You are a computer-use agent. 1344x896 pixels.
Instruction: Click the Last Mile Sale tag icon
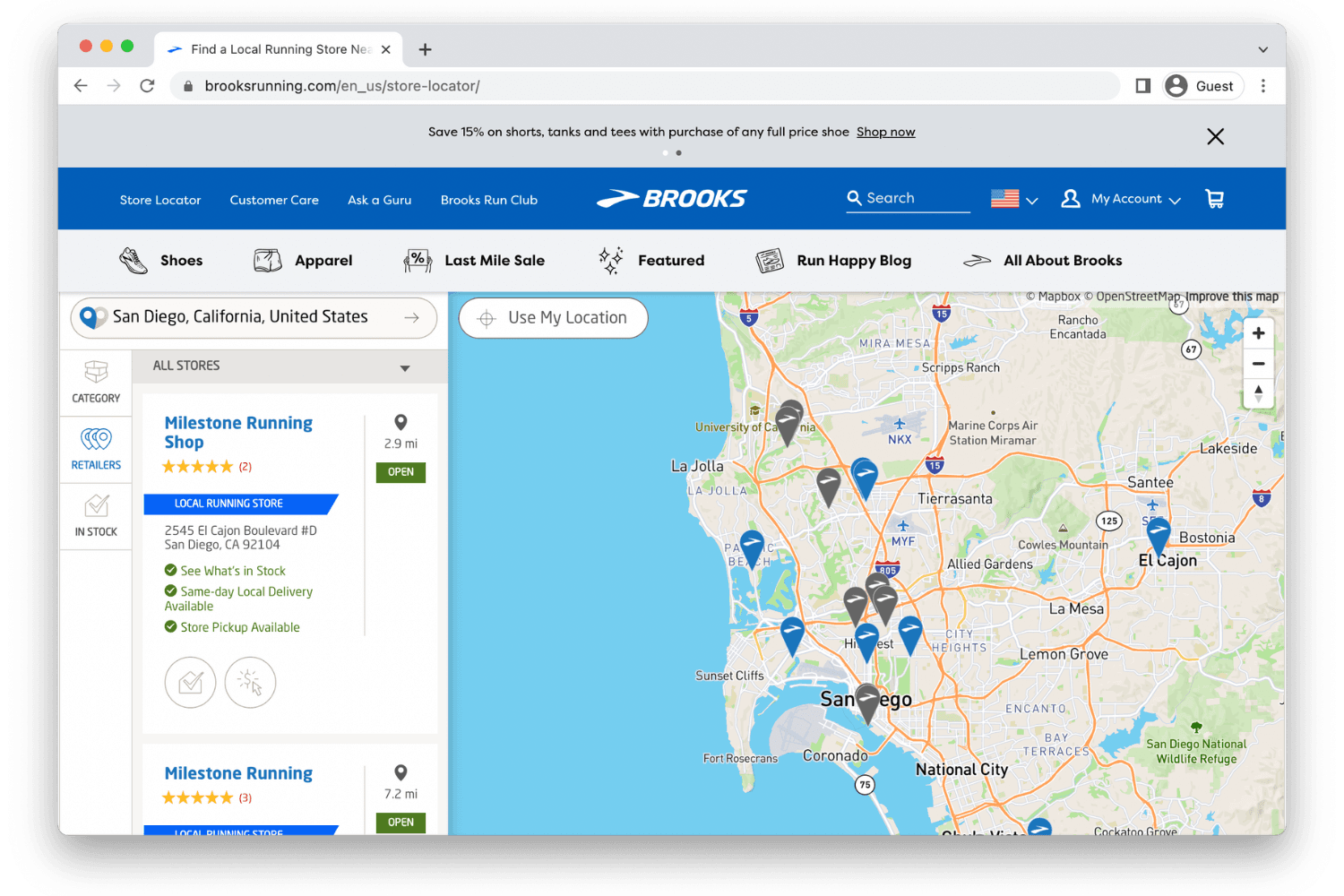click(x=418, y=261)
